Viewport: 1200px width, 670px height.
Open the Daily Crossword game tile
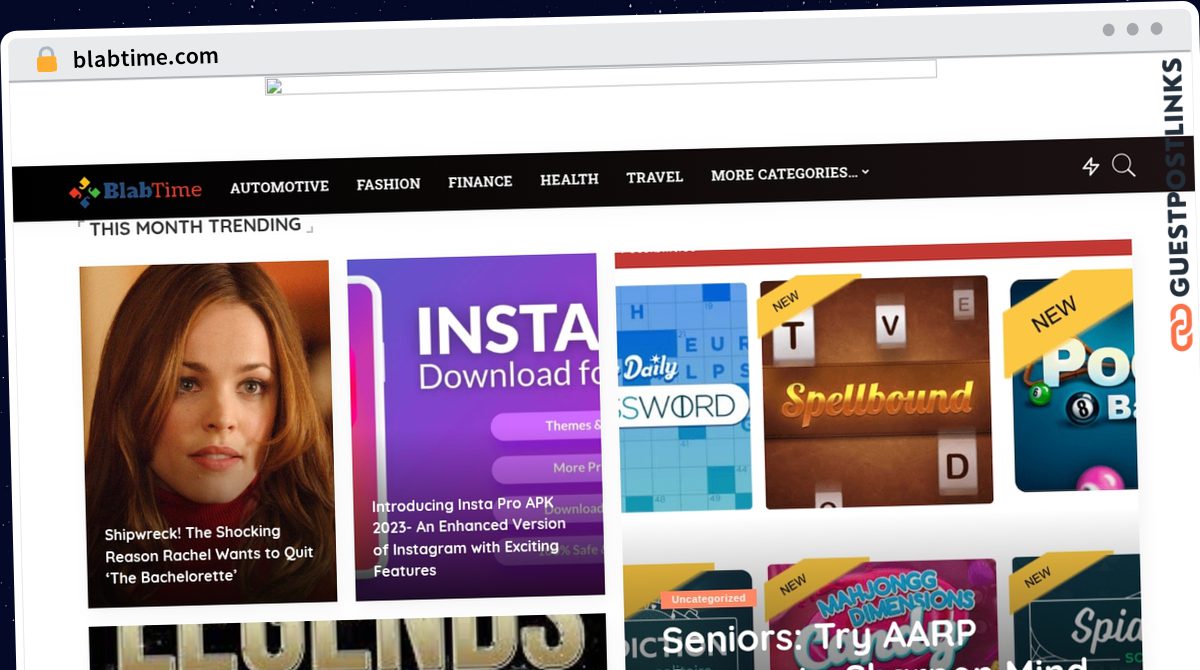(683, 397)
